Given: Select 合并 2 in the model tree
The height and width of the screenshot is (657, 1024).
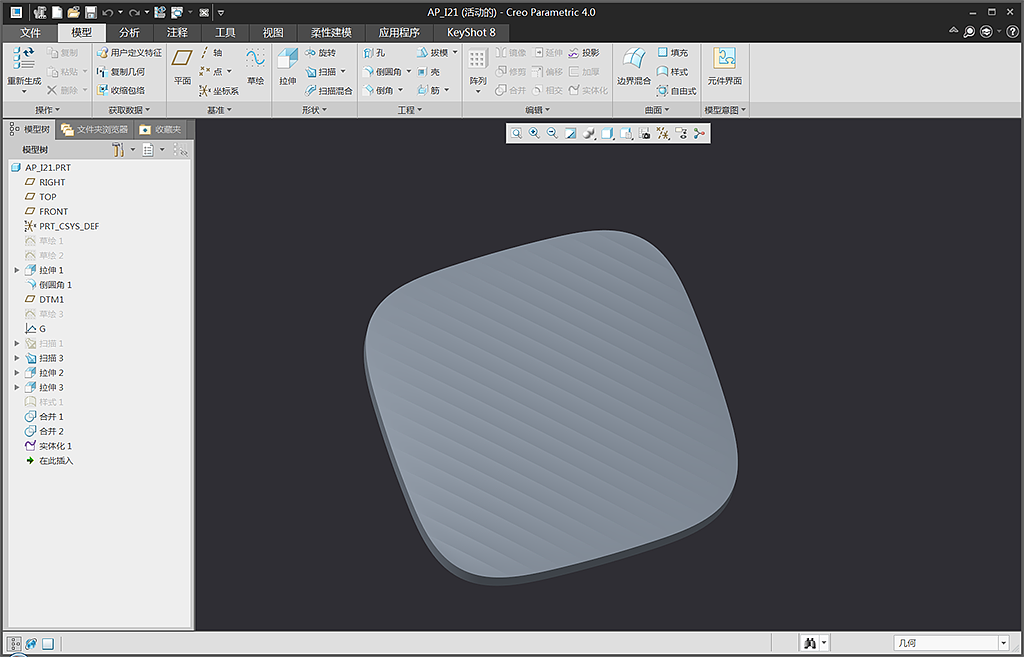Looking at the screenshot, I should [x=44, y=432].
